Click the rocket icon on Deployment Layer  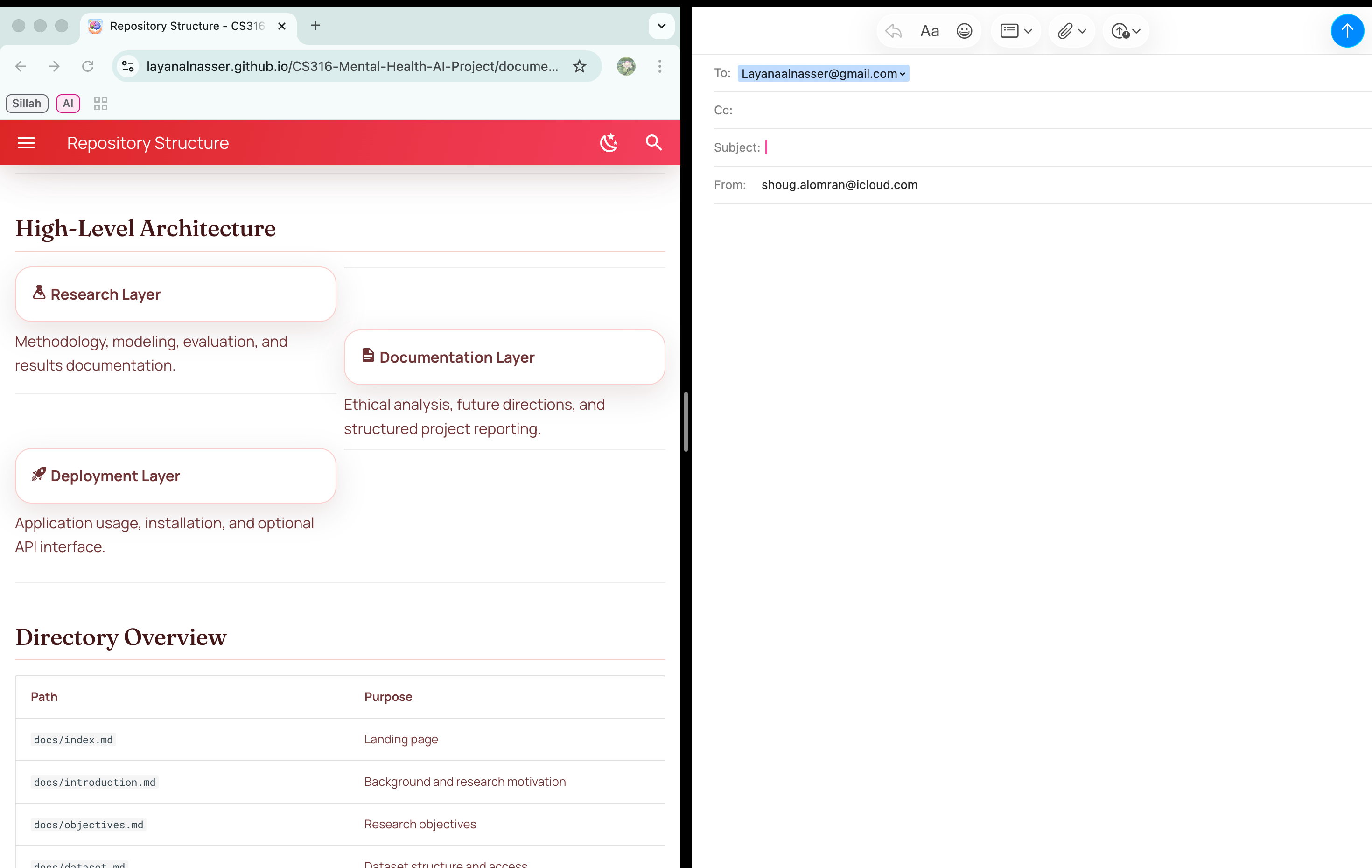pyautogui.click(x=39, y=474)
